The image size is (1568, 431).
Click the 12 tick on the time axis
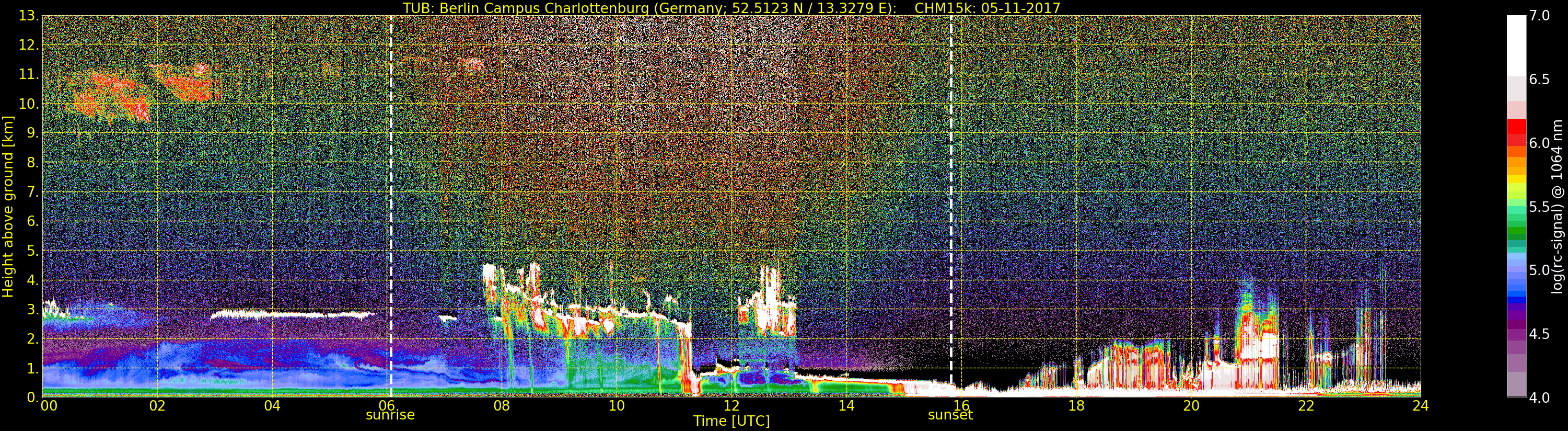coord(731,406)
